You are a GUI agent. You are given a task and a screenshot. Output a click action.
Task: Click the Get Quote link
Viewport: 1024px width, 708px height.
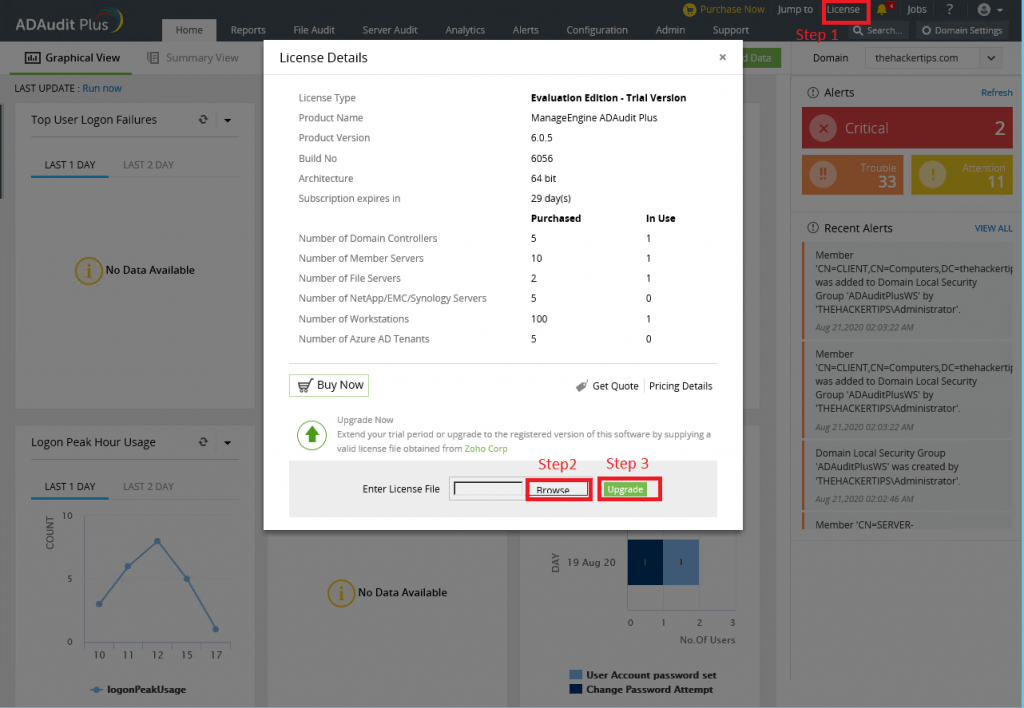[x=615, y=386]
